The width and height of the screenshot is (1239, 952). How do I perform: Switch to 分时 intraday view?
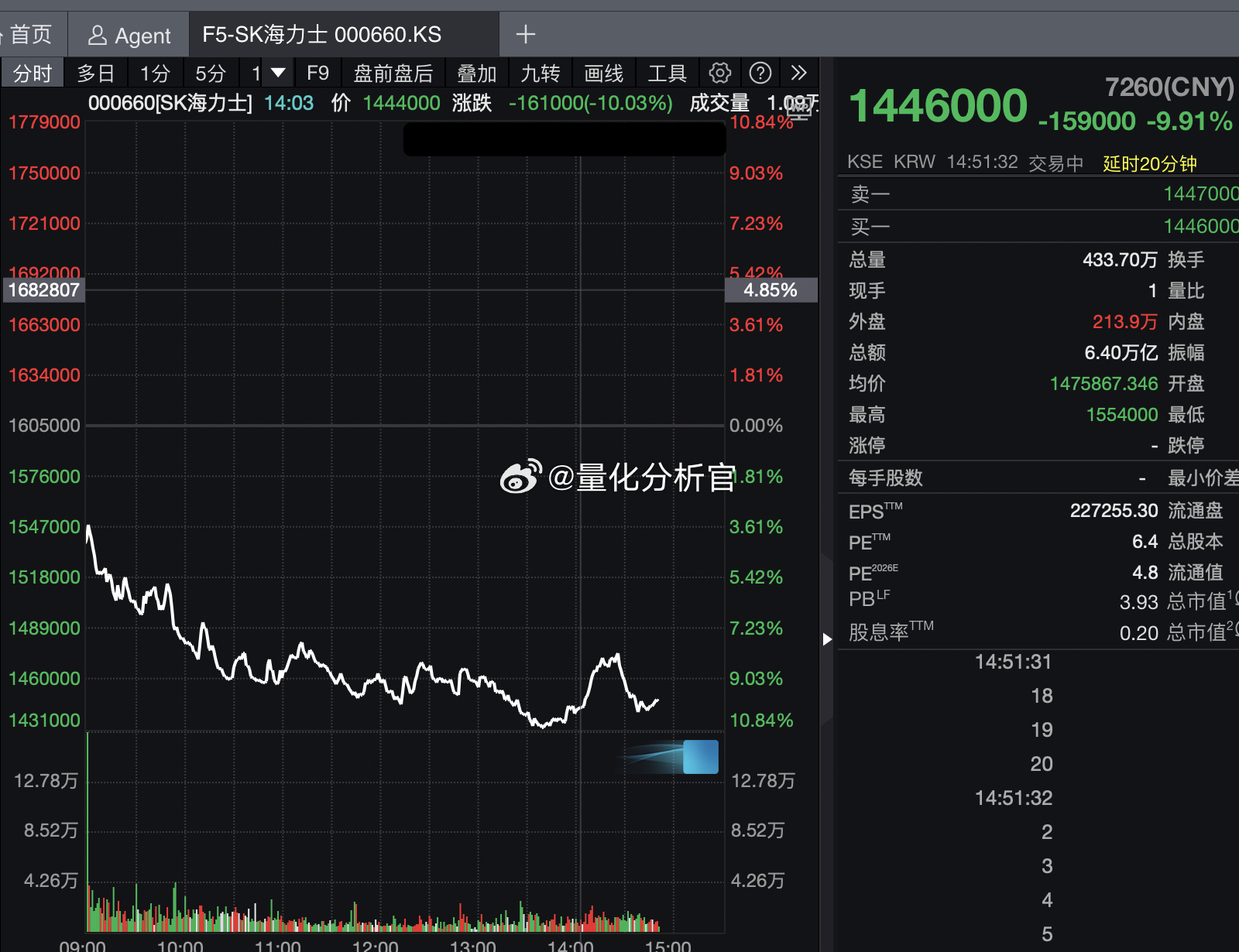tap(33, 74)
